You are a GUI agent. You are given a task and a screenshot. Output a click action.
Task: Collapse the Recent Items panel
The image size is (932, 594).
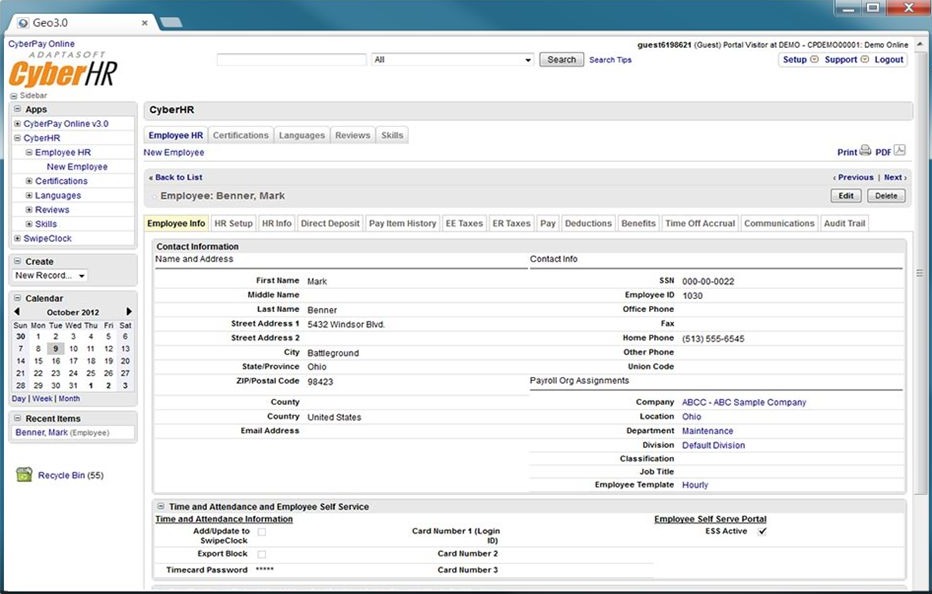click(x=17, y=418)
